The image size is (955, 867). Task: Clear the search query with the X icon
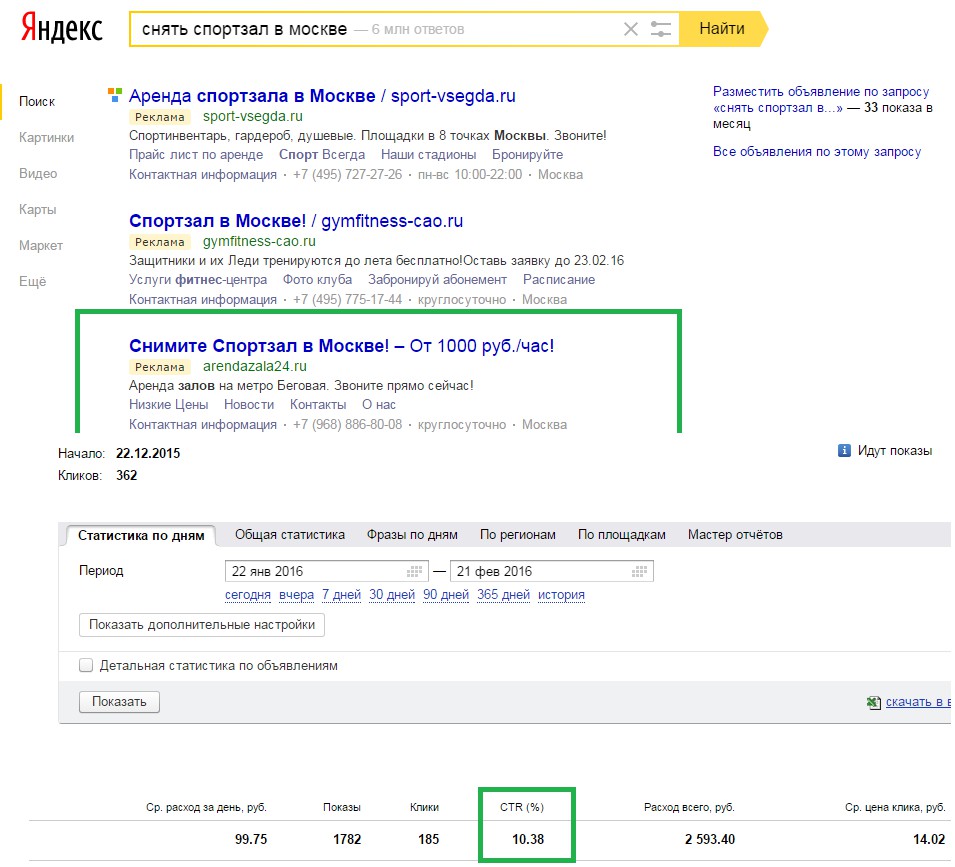[631, 29]
